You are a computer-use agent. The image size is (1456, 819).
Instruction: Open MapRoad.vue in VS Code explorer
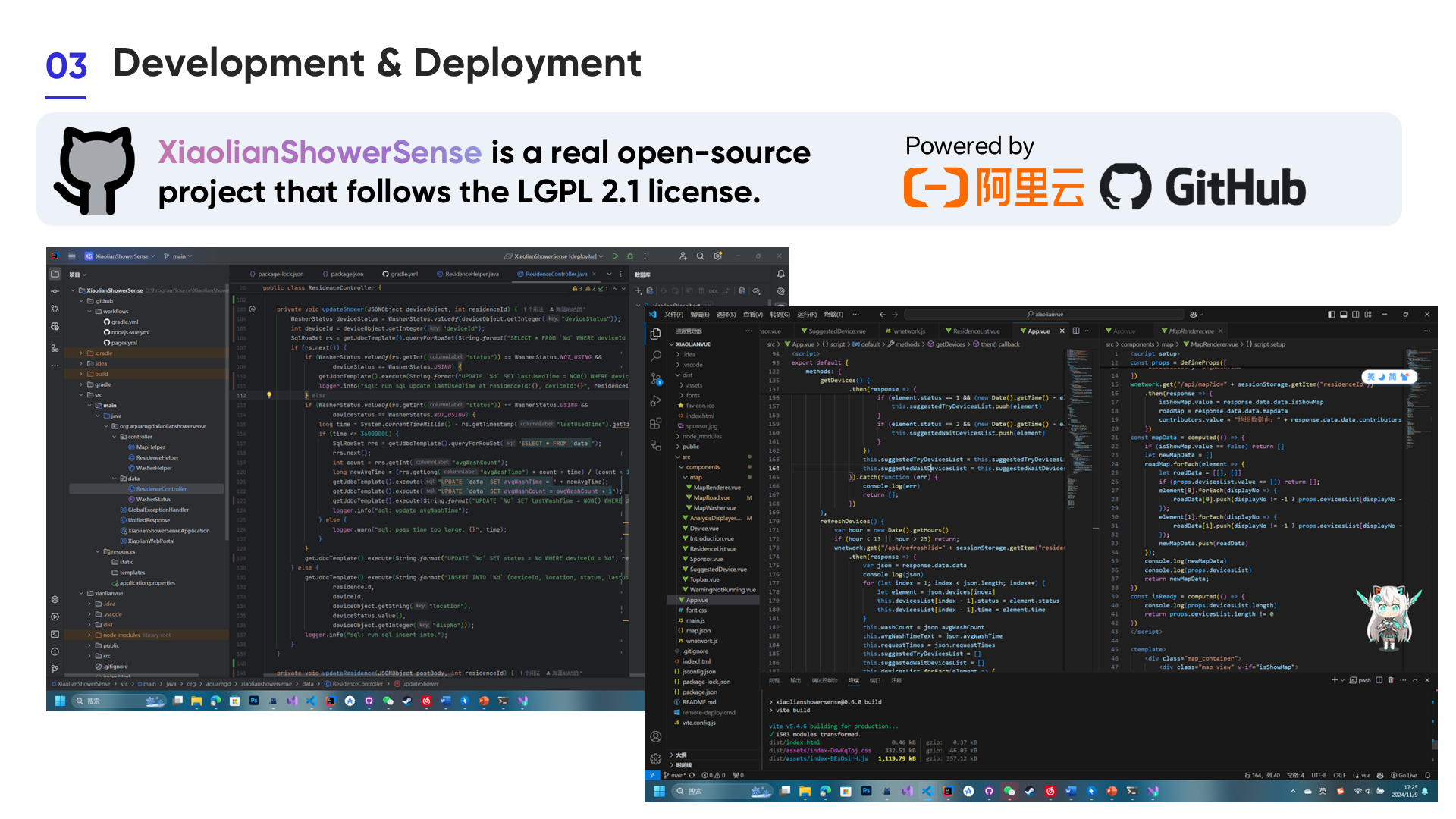[713, 498]
